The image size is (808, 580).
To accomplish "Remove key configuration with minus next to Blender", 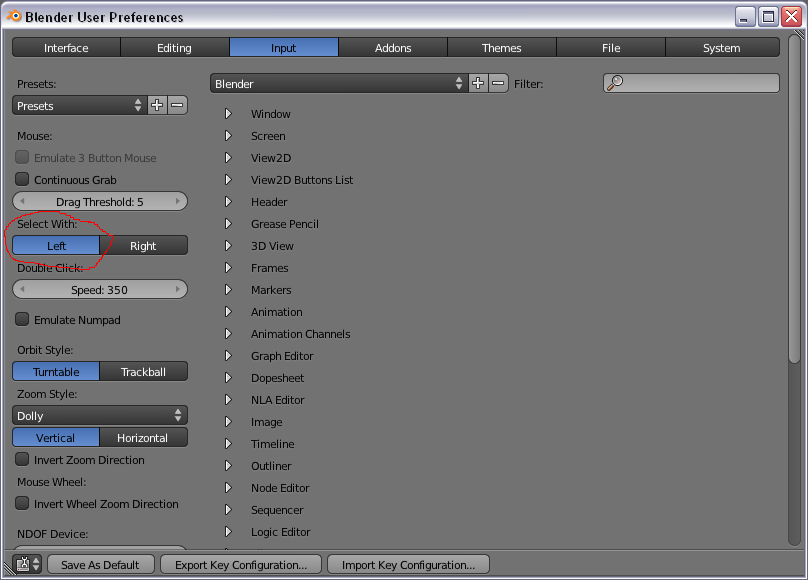I will (498, 83).
